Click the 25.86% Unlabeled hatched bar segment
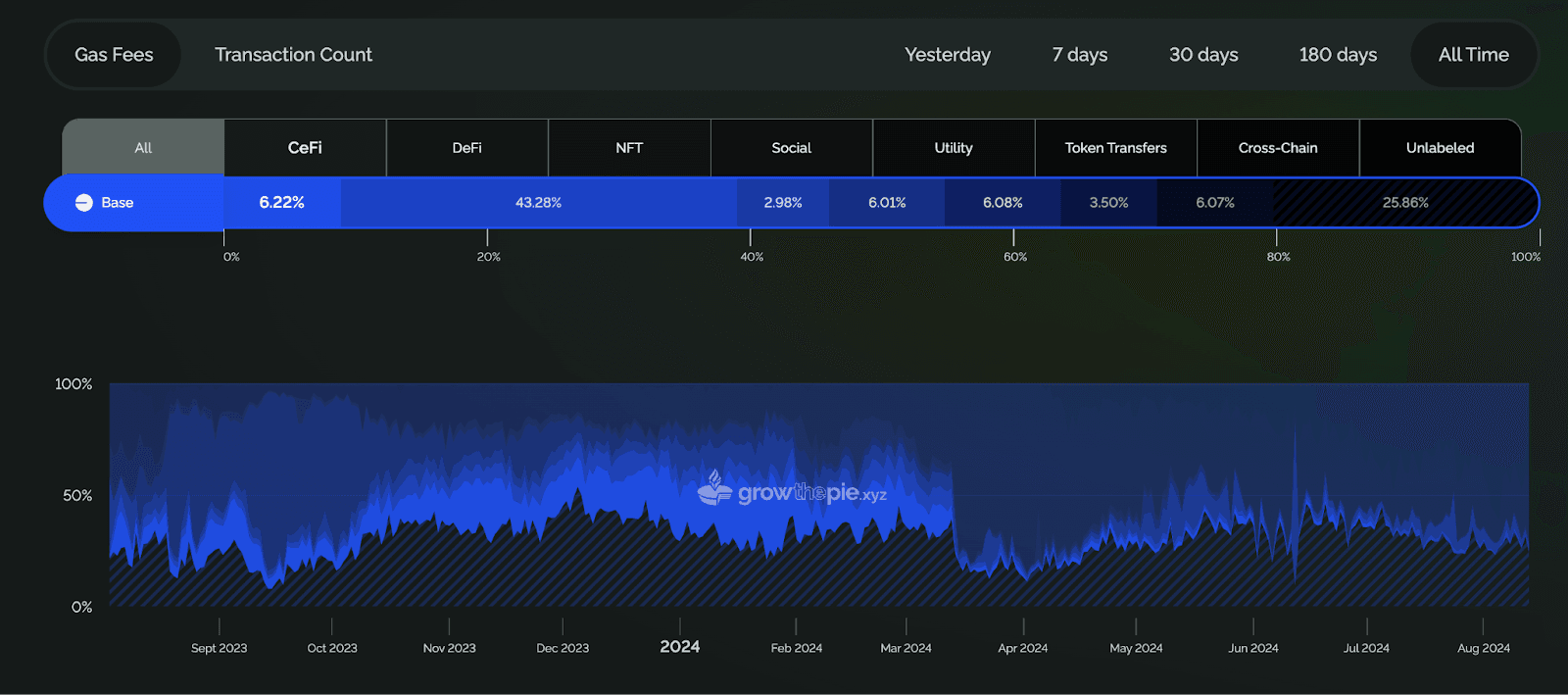 1404,203
